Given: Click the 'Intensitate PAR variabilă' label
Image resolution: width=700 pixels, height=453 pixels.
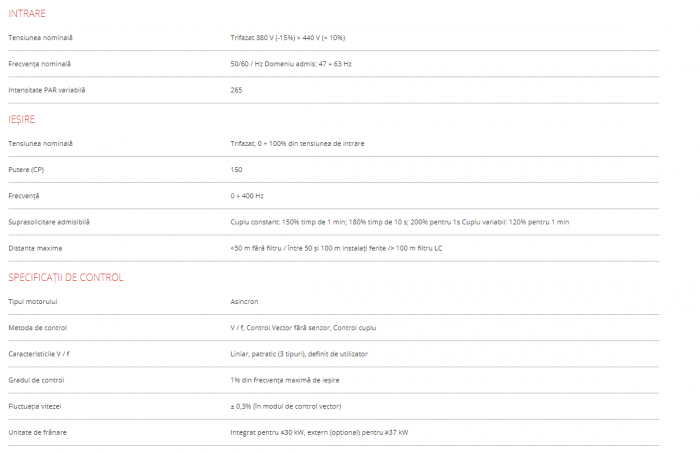Looking at the screenshot, I should 47,89.
